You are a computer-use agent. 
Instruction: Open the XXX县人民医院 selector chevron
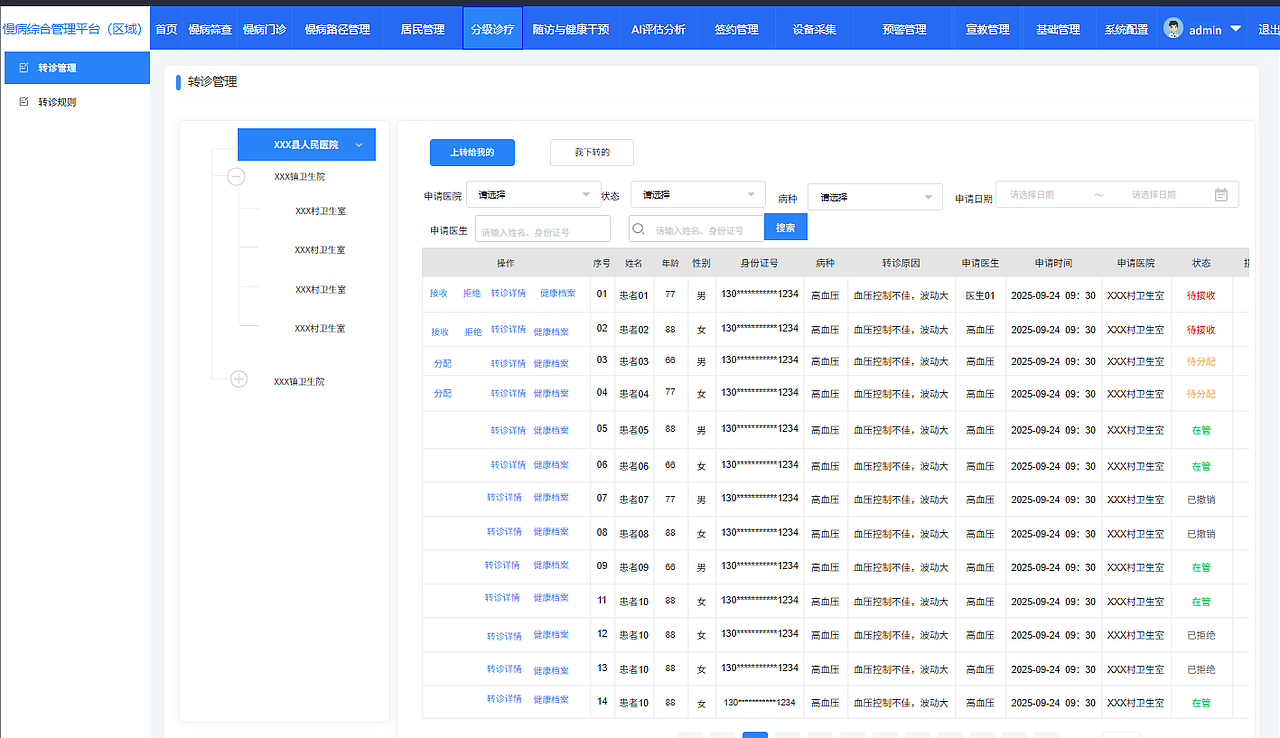[x=360, y=144]
